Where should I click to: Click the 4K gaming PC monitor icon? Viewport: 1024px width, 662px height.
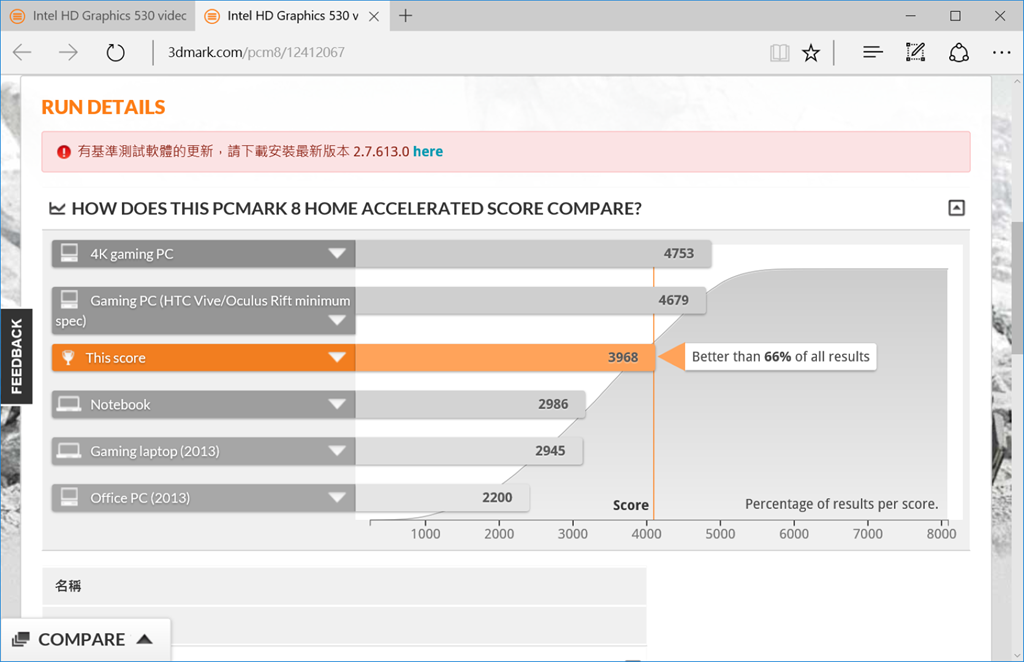coord(69,253)
